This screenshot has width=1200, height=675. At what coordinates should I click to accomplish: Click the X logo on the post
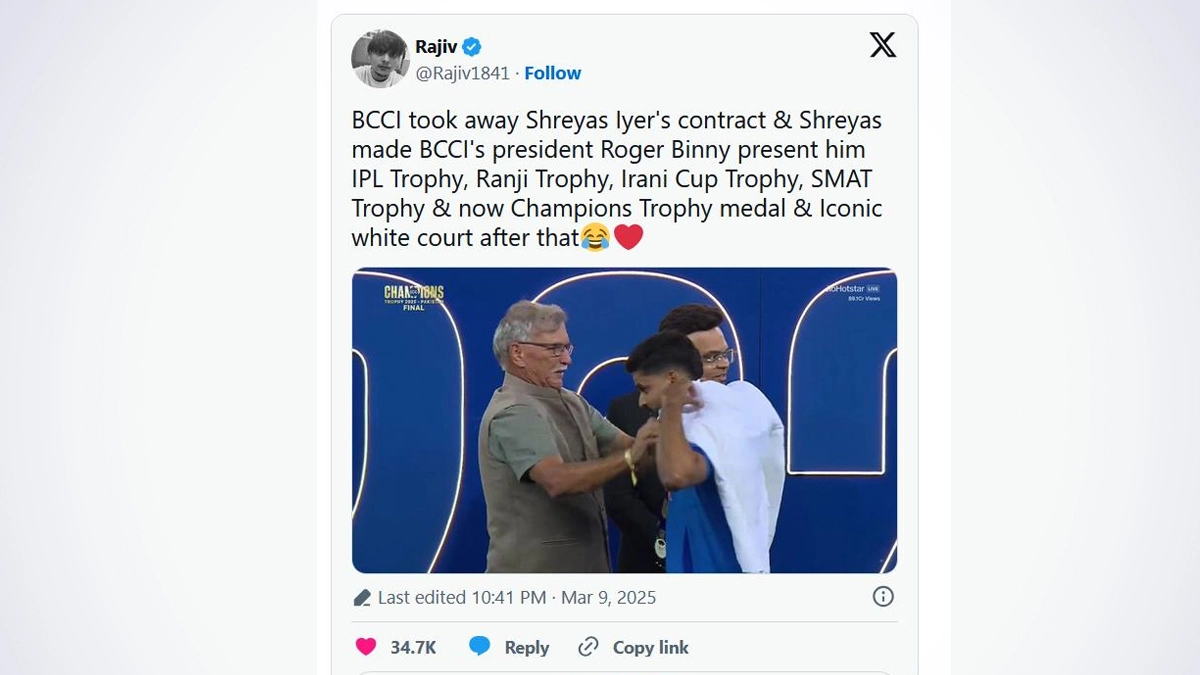[882, 45]
